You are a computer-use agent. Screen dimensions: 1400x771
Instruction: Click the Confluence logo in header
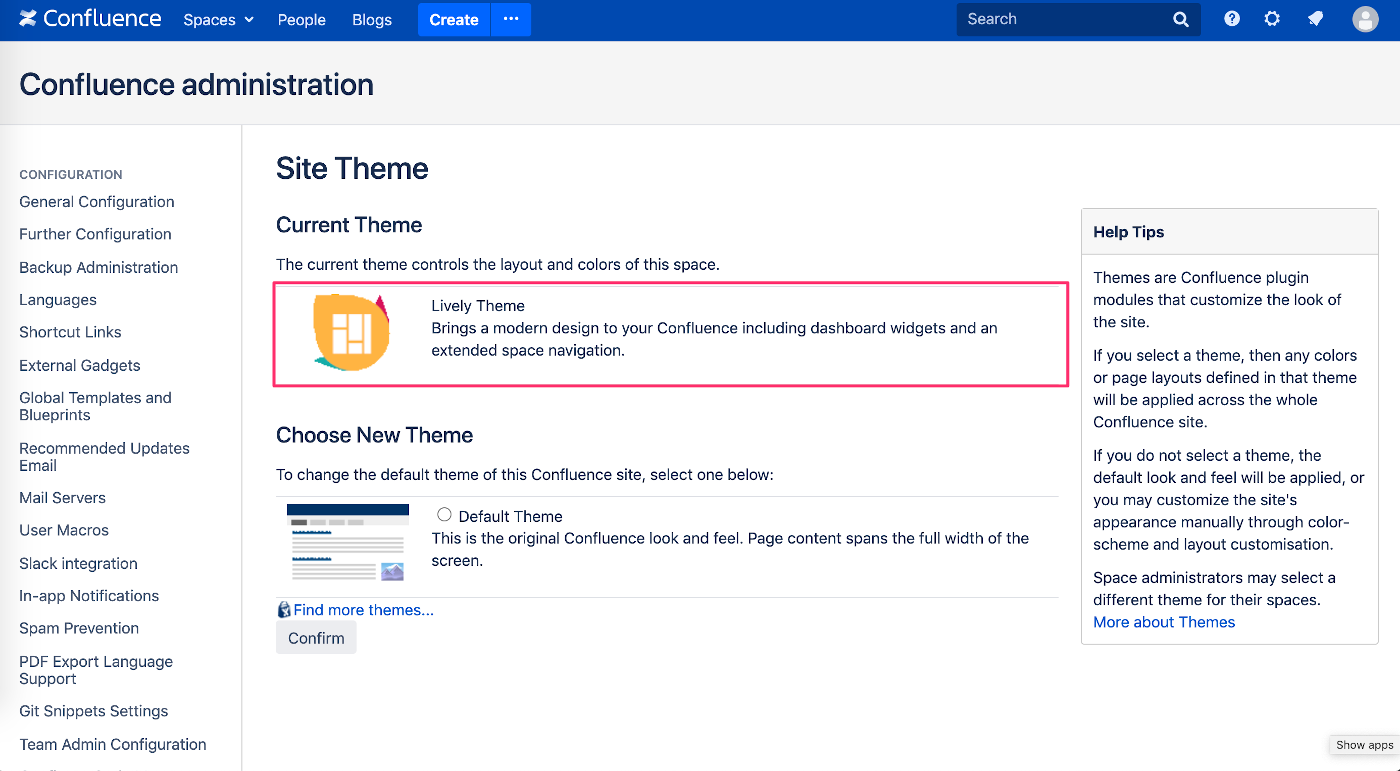click(90, 19)
